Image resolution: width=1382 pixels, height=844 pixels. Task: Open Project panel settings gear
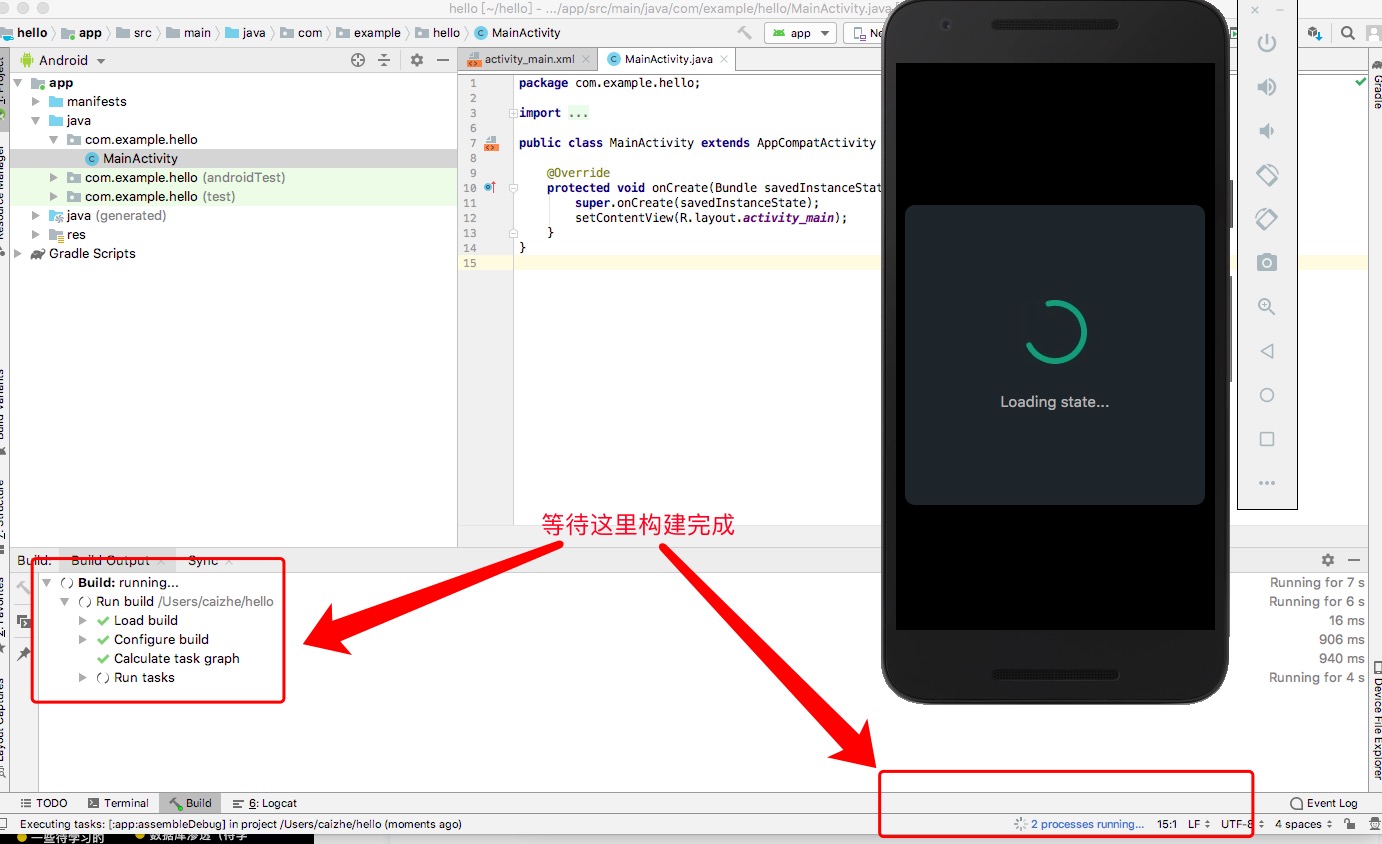[x=417, y=60]
